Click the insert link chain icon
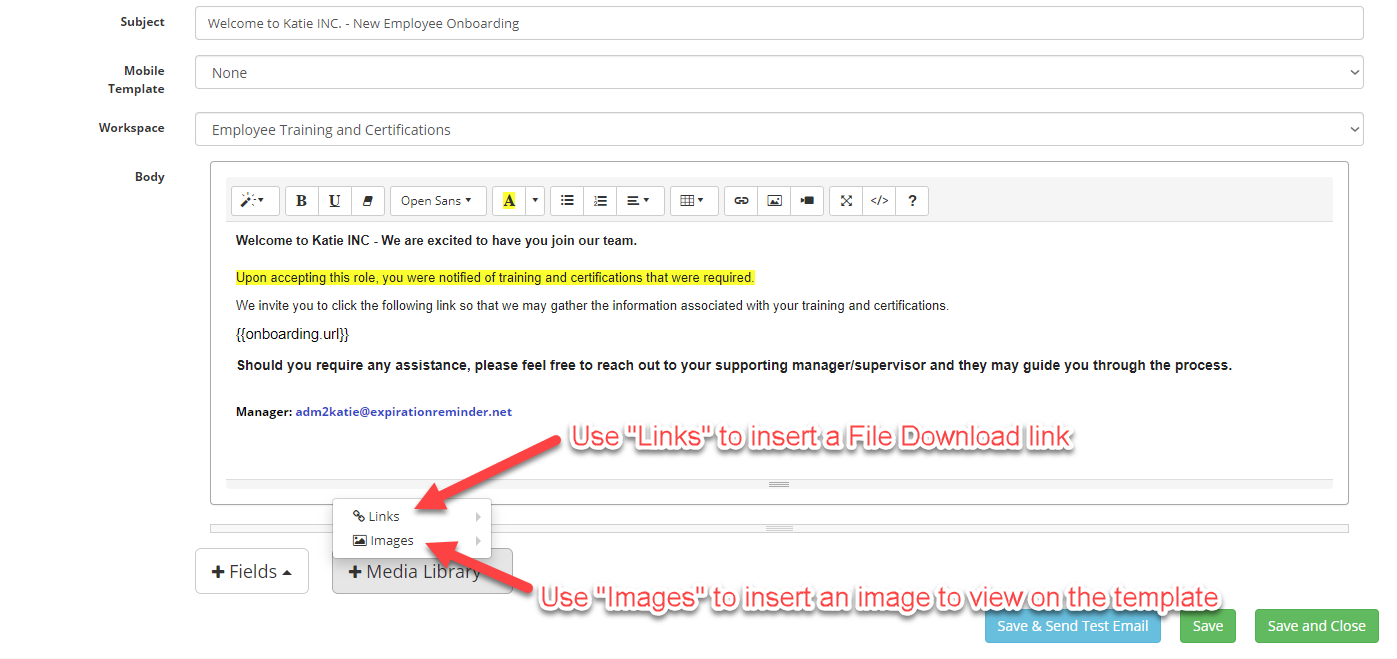The height and width of the screenshot is (659, 1397). 741,201
